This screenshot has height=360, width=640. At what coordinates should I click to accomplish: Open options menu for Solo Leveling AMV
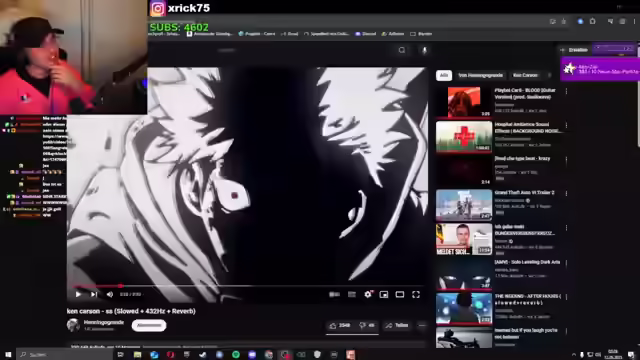tap(566, 263)
